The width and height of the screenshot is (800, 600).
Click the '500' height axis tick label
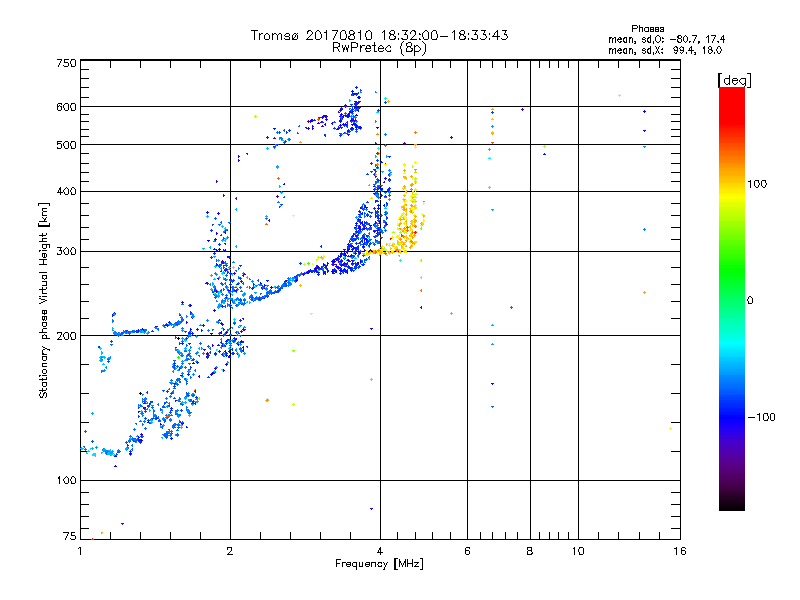[66, 145]
